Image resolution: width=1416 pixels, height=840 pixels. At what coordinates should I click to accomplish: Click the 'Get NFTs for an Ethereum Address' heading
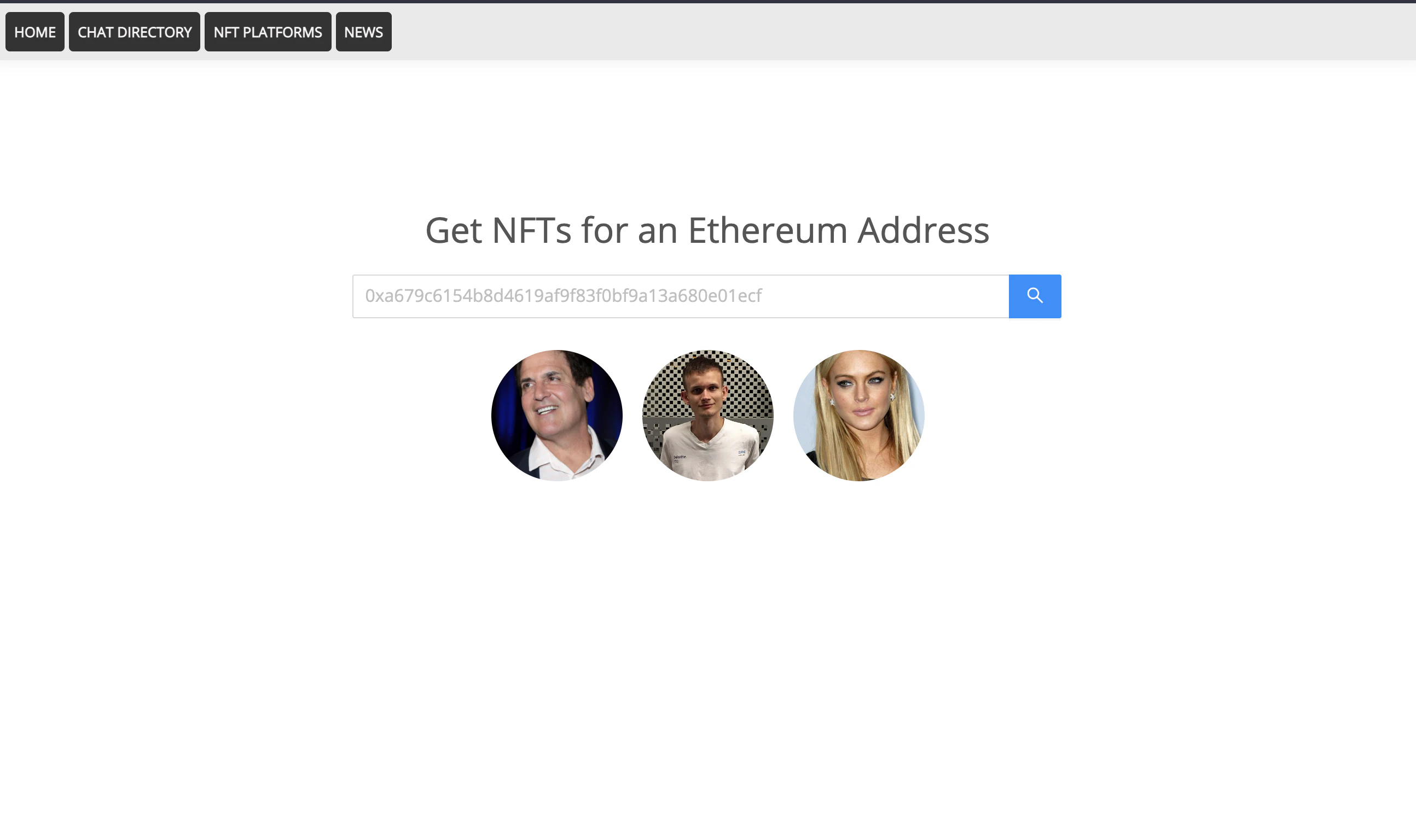coord(707,230)
